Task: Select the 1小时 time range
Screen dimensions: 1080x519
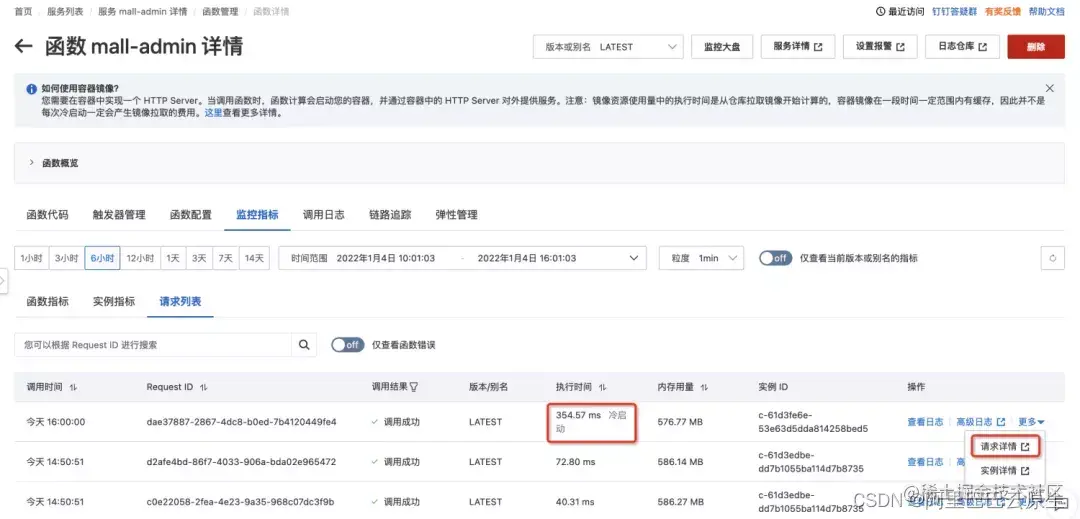Action: 31,258
